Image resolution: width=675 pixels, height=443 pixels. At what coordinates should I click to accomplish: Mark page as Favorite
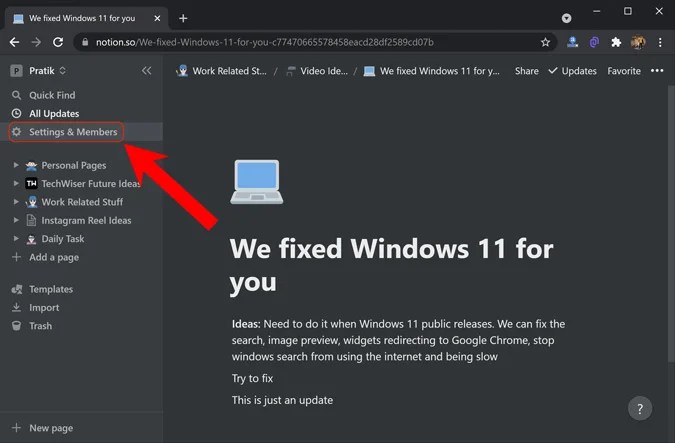pos(624,71)
